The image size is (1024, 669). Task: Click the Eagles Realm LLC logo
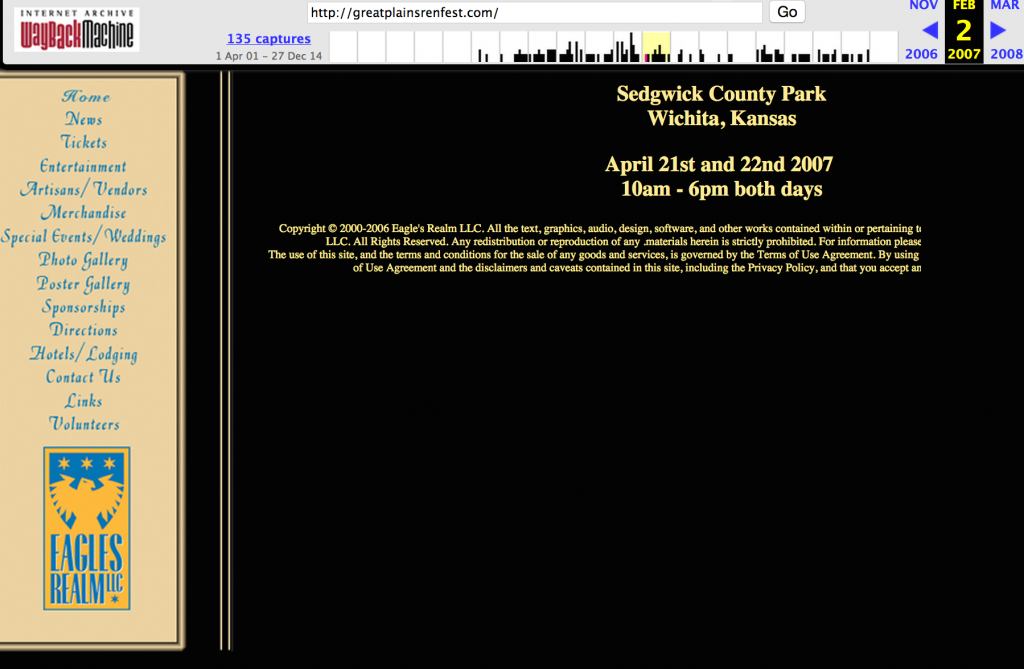[86, 528]
